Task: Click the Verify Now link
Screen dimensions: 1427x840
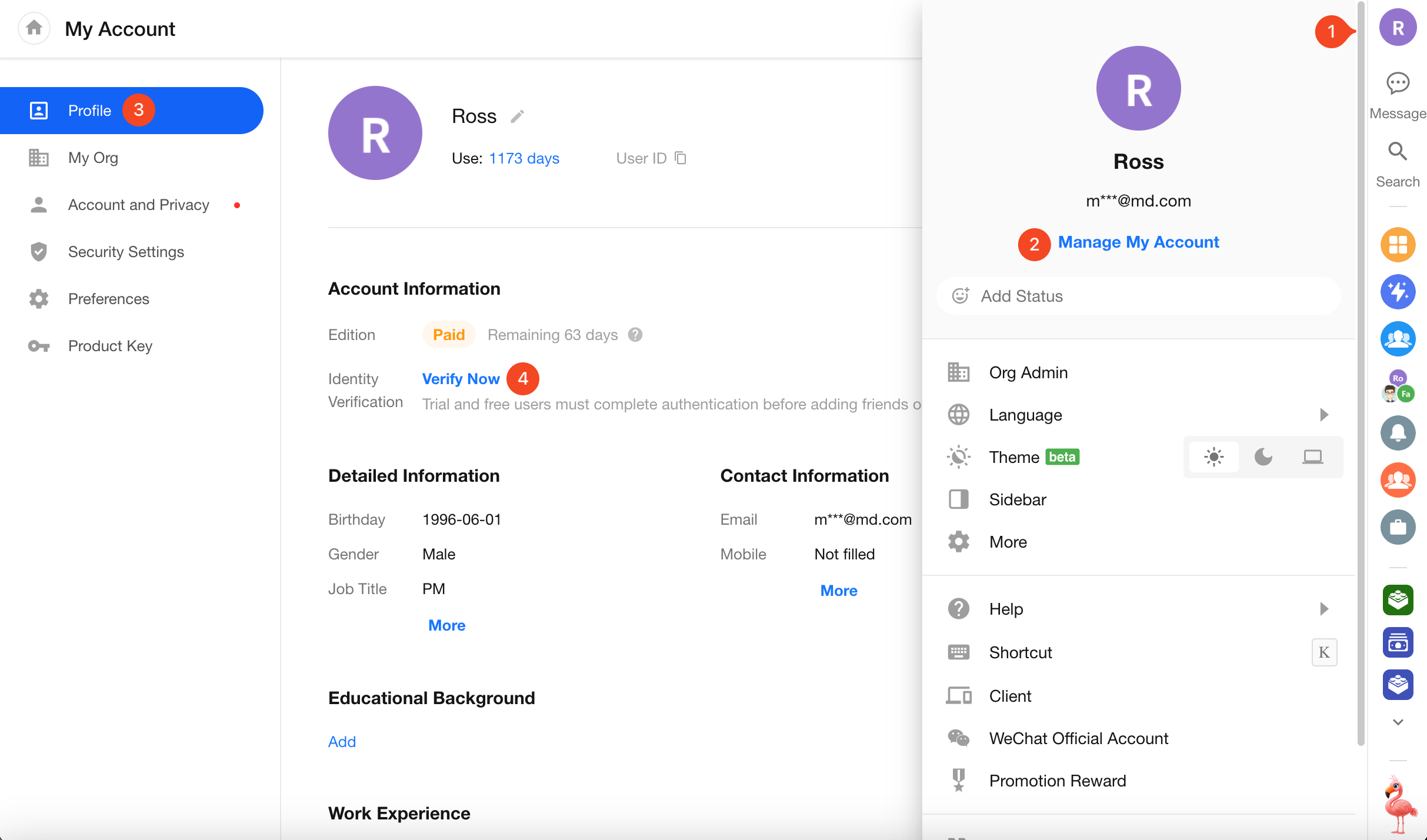Action: pyautogui.click(x=461, y=379)
